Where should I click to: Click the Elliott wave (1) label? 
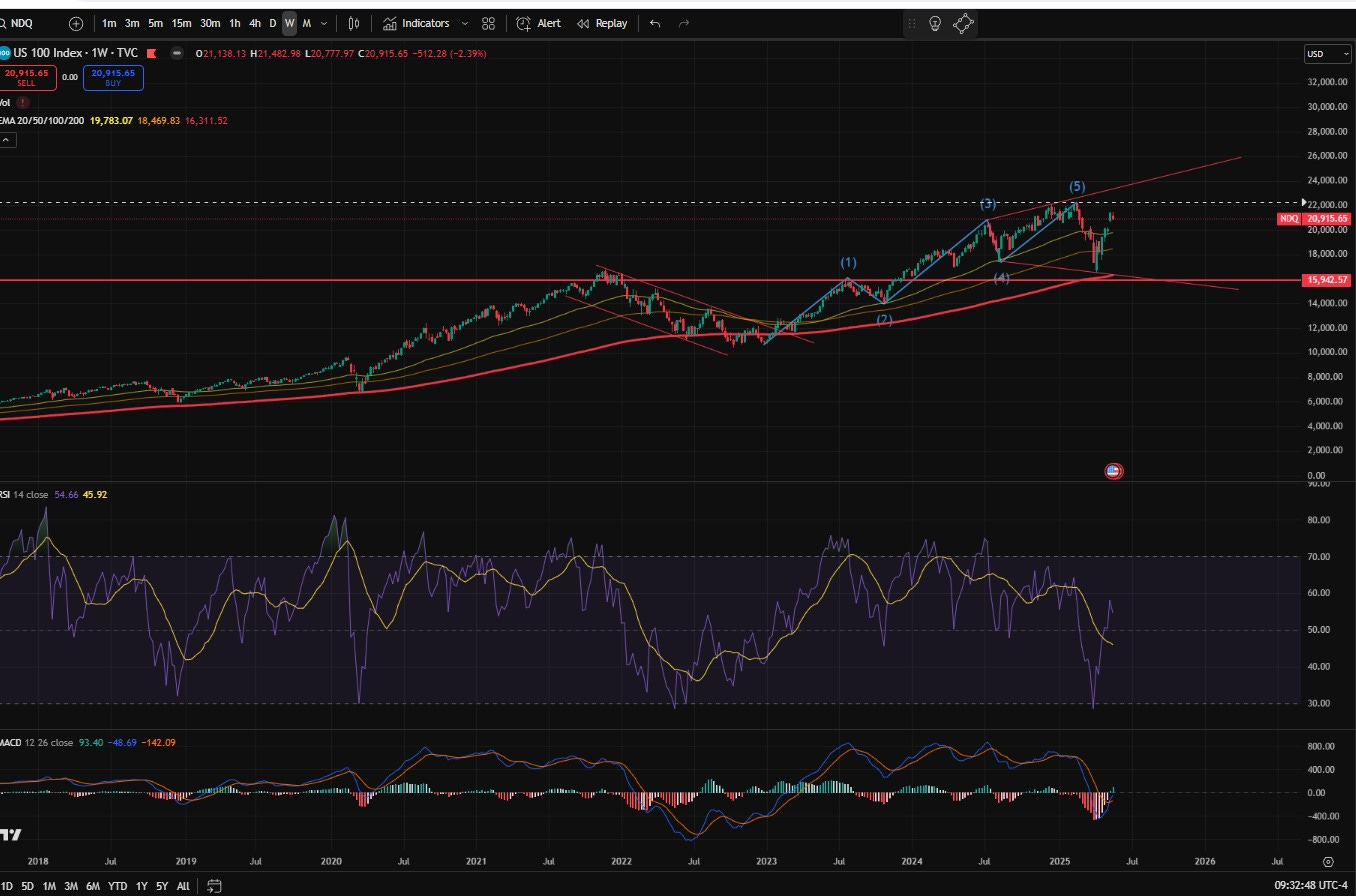848,262
